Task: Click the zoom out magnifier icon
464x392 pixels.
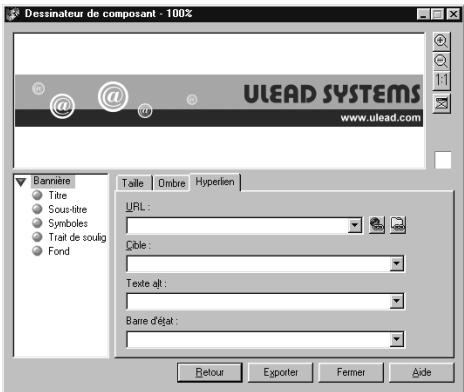Action: (441, 61)
